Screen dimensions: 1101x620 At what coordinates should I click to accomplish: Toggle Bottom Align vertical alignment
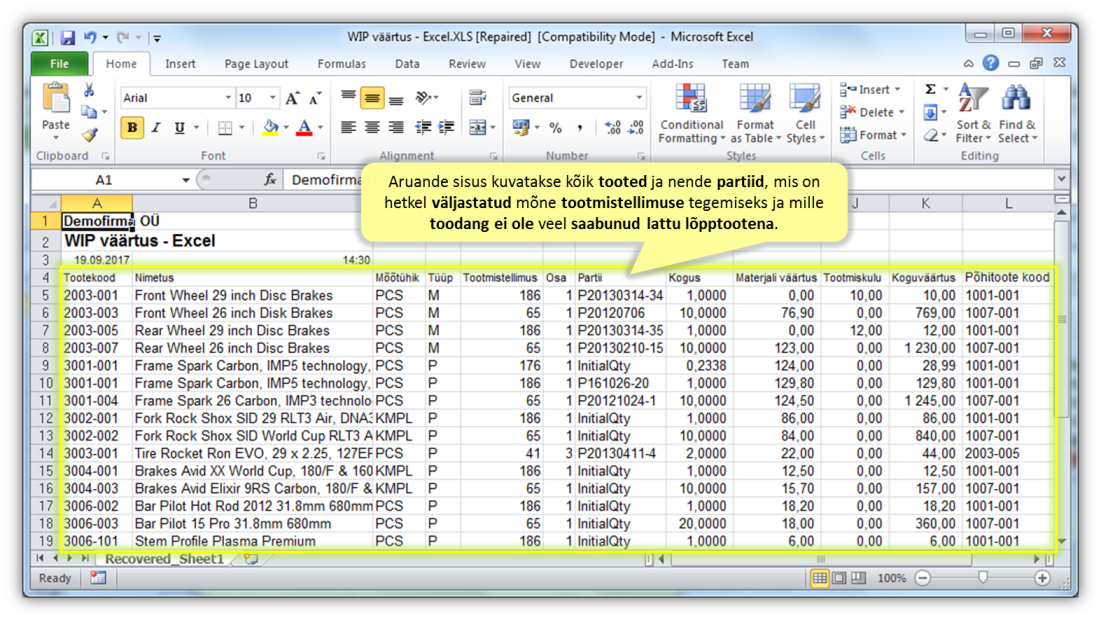pyautogui.click(x=396, y=98)
